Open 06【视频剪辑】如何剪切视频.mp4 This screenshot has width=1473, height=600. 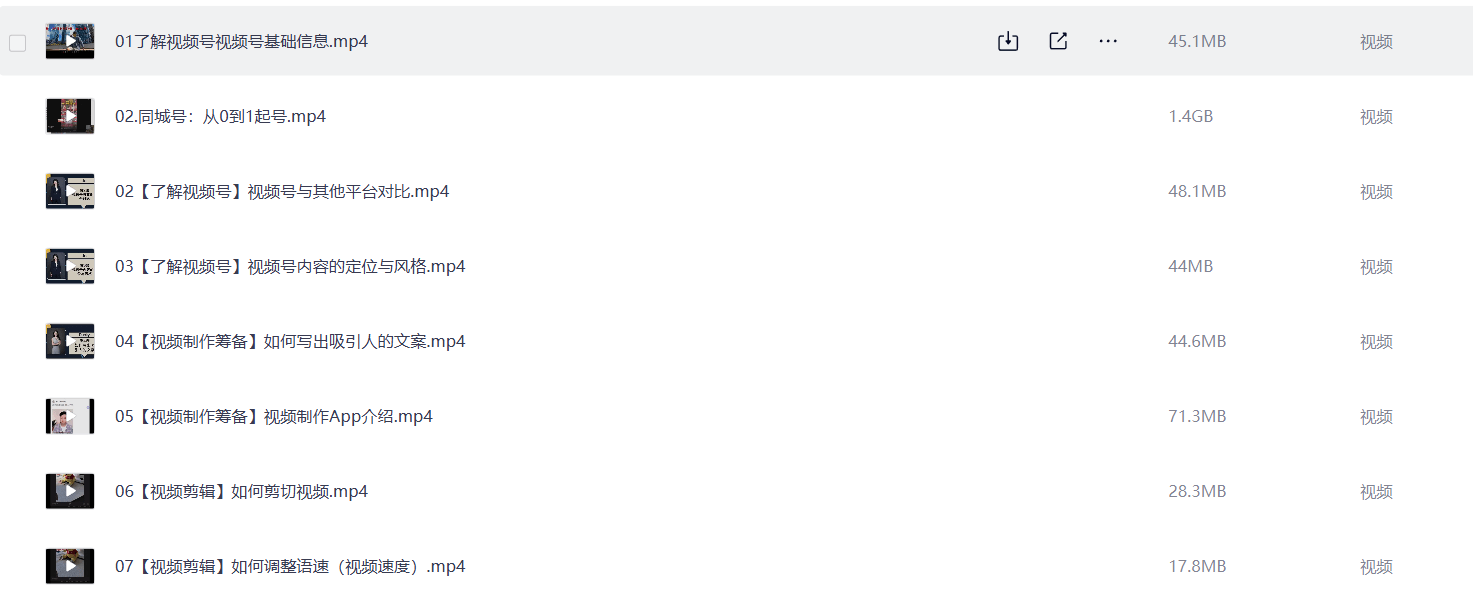pyautogui.click(x=241, y=492)
